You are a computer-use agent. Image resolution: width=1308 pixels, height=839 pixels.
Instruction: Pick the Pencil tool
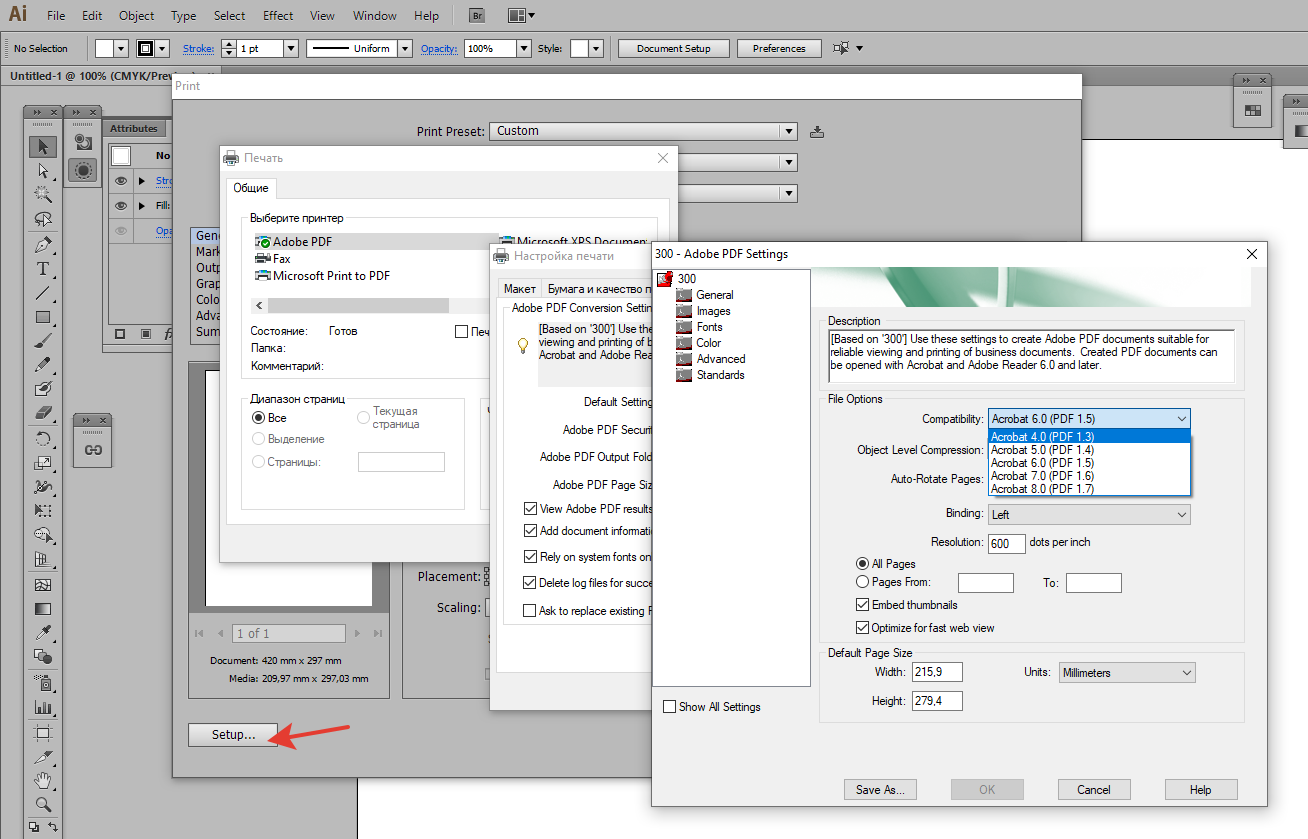[x=43, y=365]
